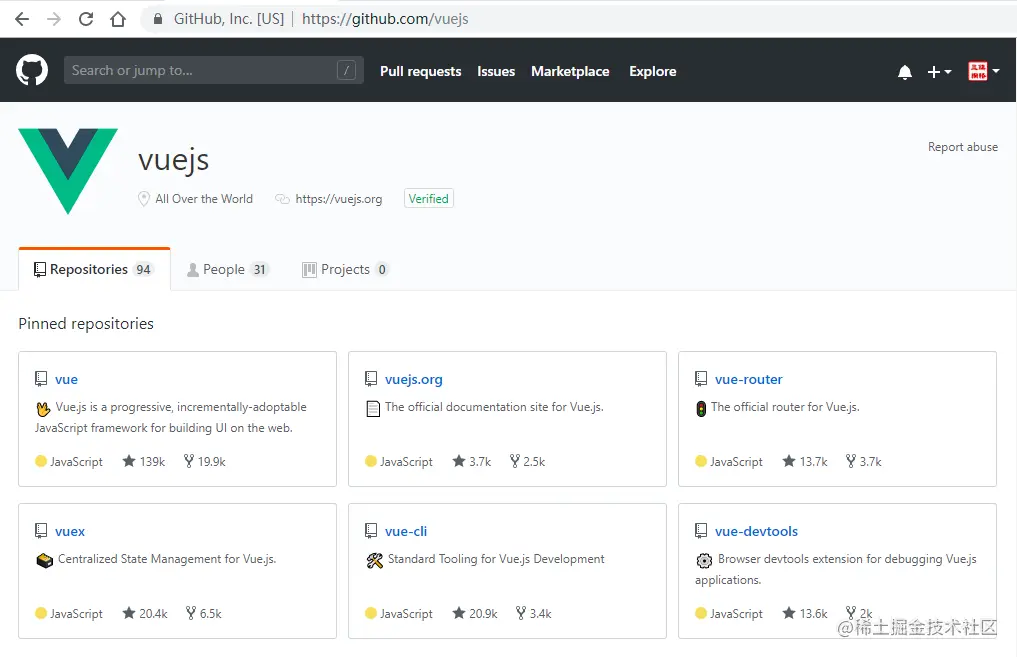This screenshot has width=1017, height=657.
Task: Click JavaScript language dot on vue card
Action: [41, 461]
